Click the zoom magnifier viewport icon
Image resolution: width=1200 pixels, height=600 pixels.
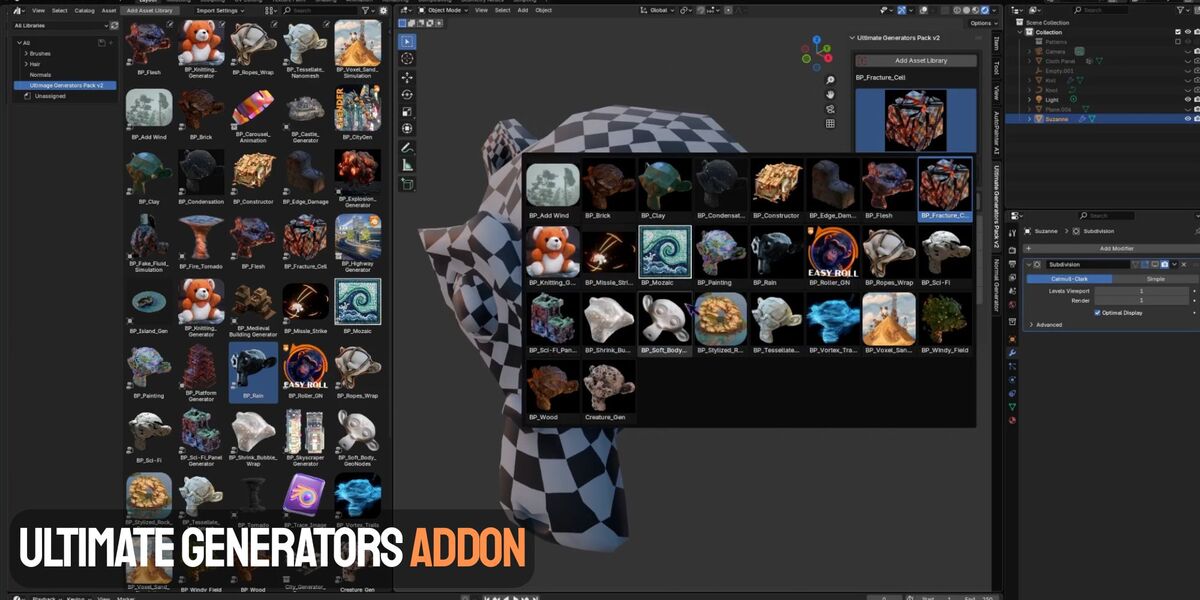tap(830, 80)
